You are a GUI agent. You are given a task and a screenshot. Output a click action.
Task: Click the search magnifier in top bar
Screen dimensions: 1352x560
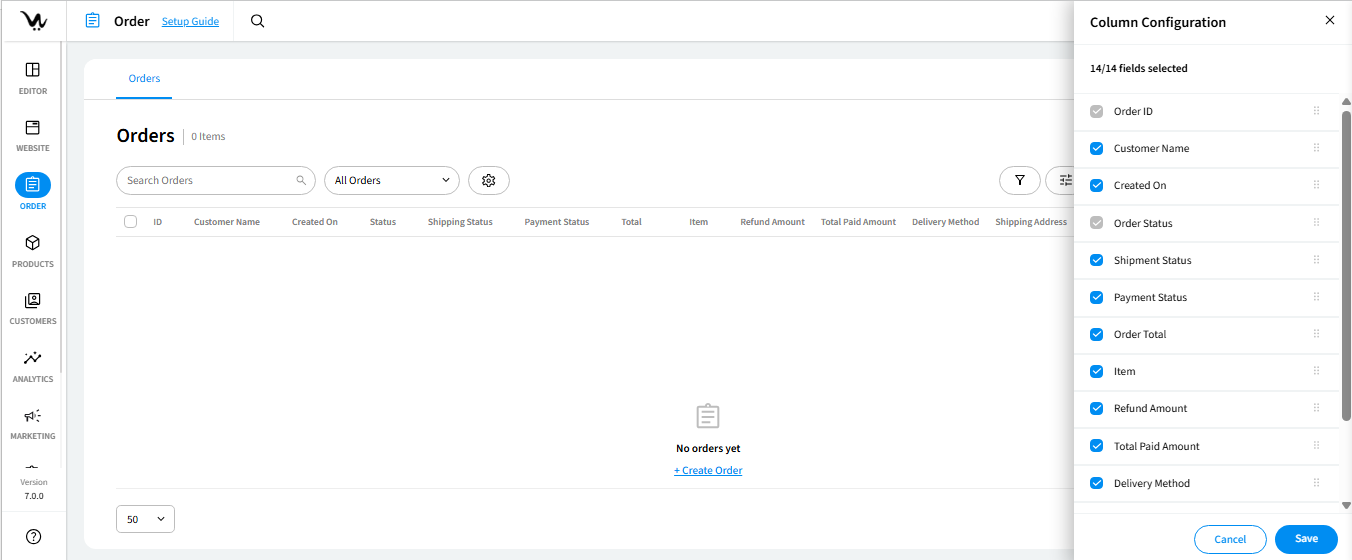pos(257,21)
